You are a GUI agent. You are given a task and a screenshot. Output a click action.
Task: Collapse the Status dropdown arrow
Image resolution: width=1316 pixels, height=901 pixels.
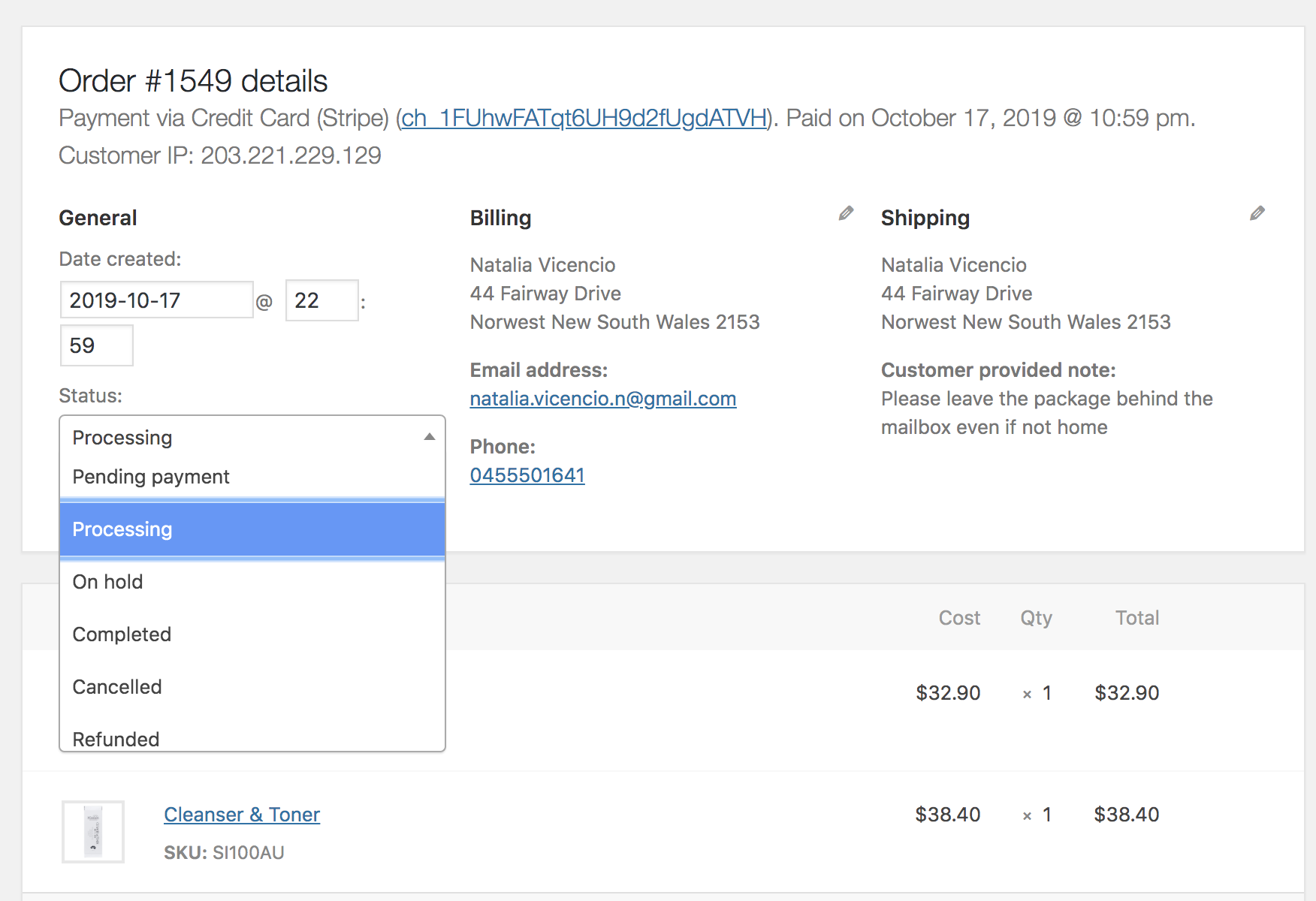click(x=429, y=437)
